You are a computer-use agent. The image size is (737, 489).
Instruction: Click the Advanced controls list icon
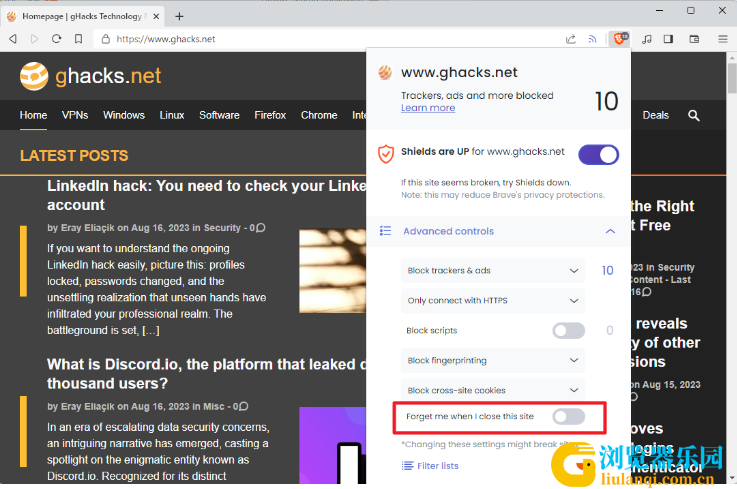[x=385, y=231]
